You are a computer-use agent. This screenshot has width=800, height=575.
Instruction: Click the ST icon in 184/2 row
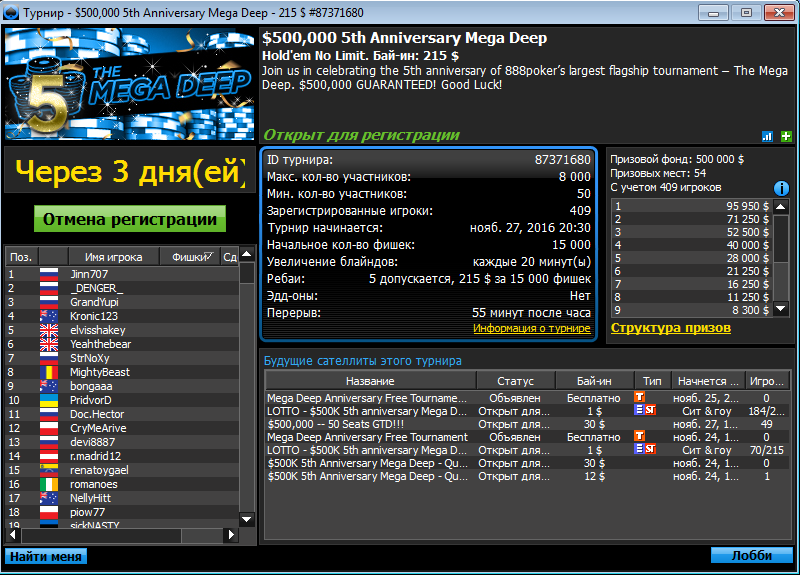[651, 410]
